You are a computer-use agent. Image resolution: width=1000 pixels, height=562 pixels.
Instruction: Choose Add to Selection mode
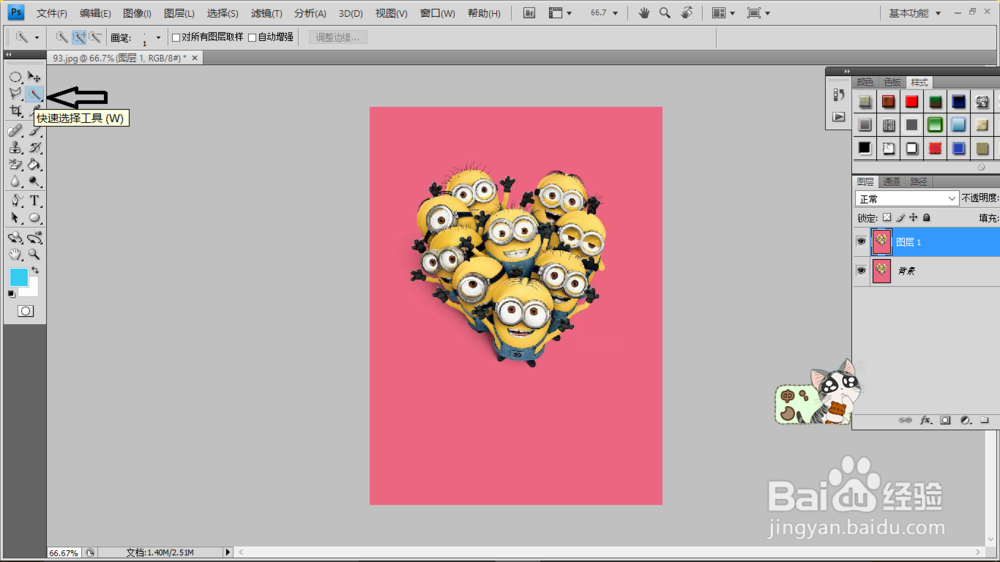(x=78, y=38)
